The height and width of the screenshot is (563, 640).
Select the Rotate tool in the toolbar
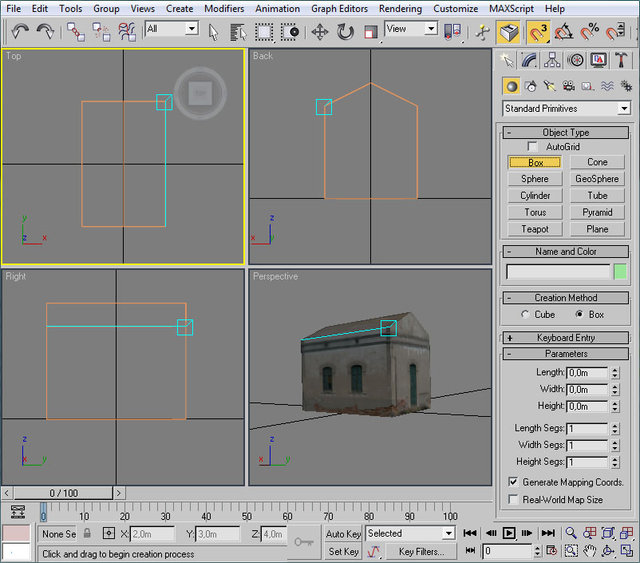(345, 31)
